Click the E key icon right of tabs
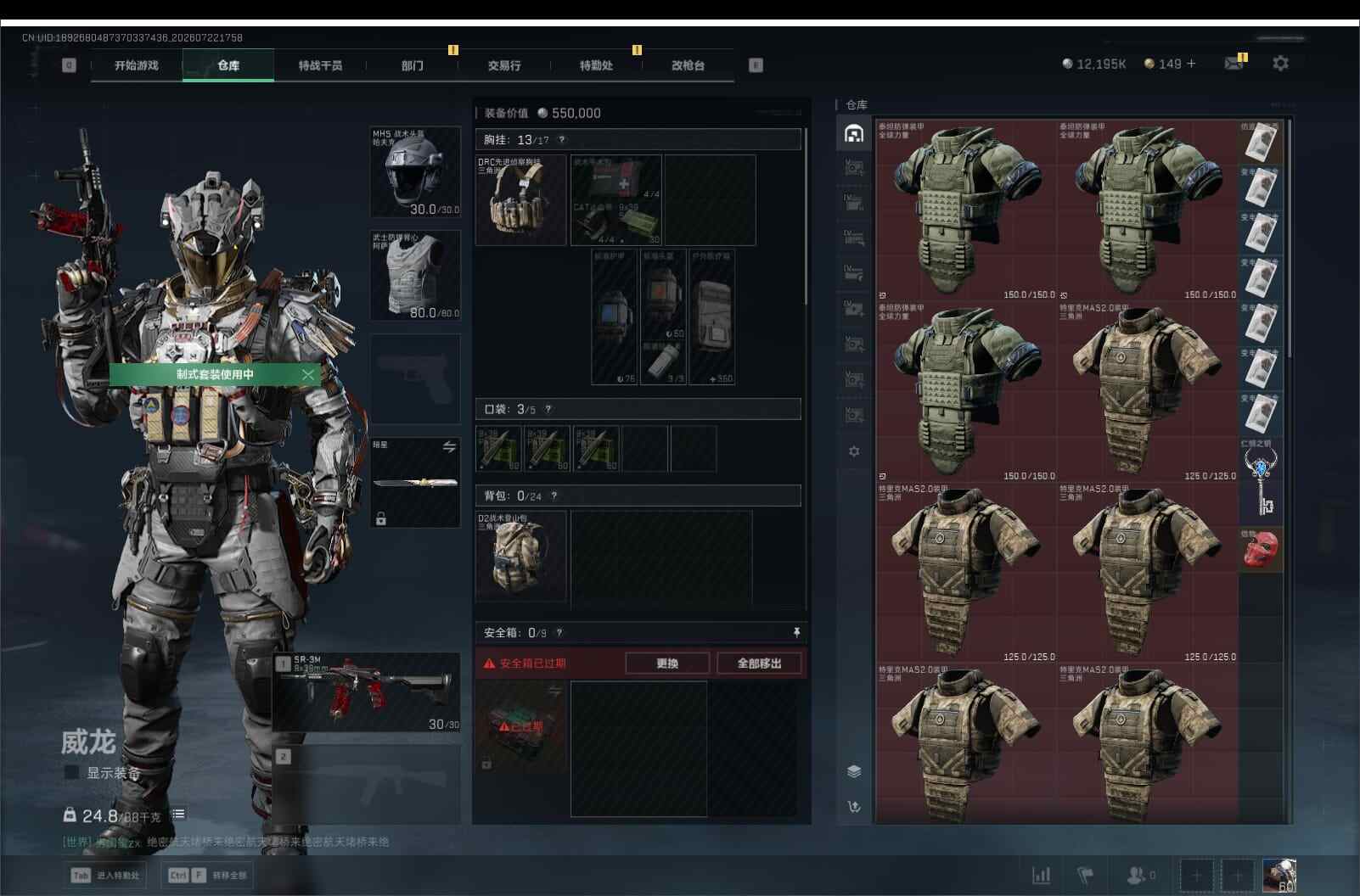The height and width of the screenshot is (896, 1360). [756, 65]
